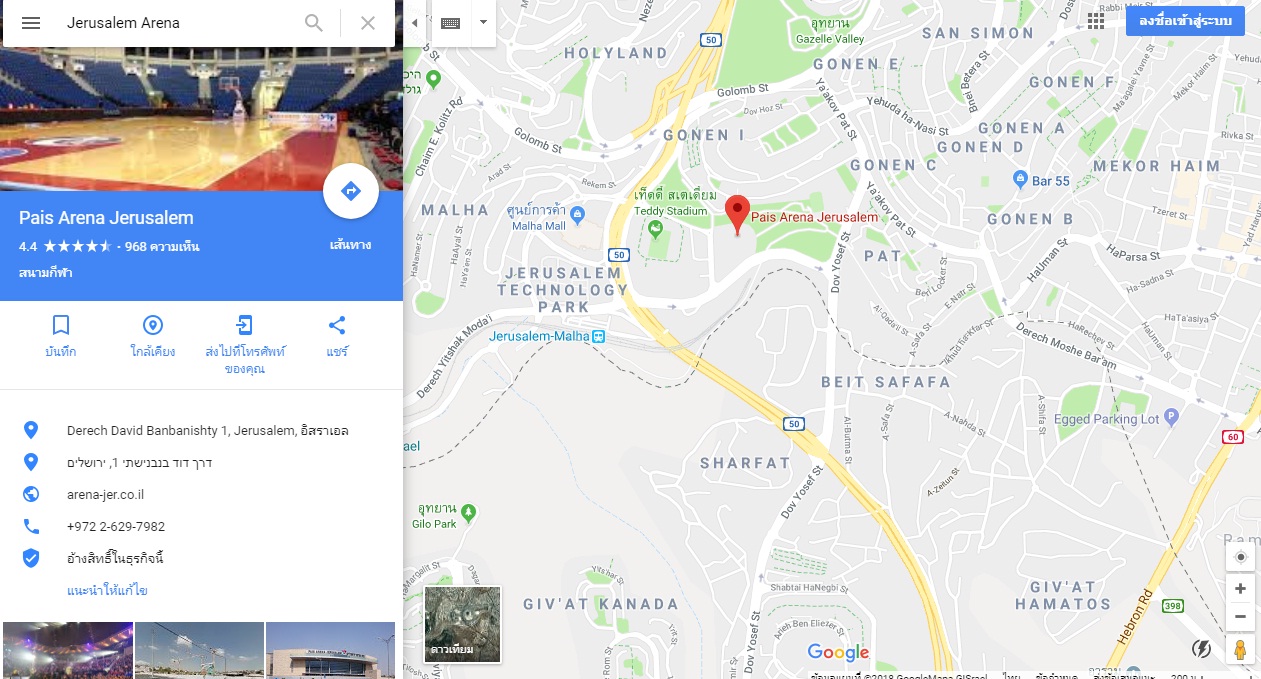1261x679 pixels.
Task: Open the hamburger main menu
Action: coord(31,23)
